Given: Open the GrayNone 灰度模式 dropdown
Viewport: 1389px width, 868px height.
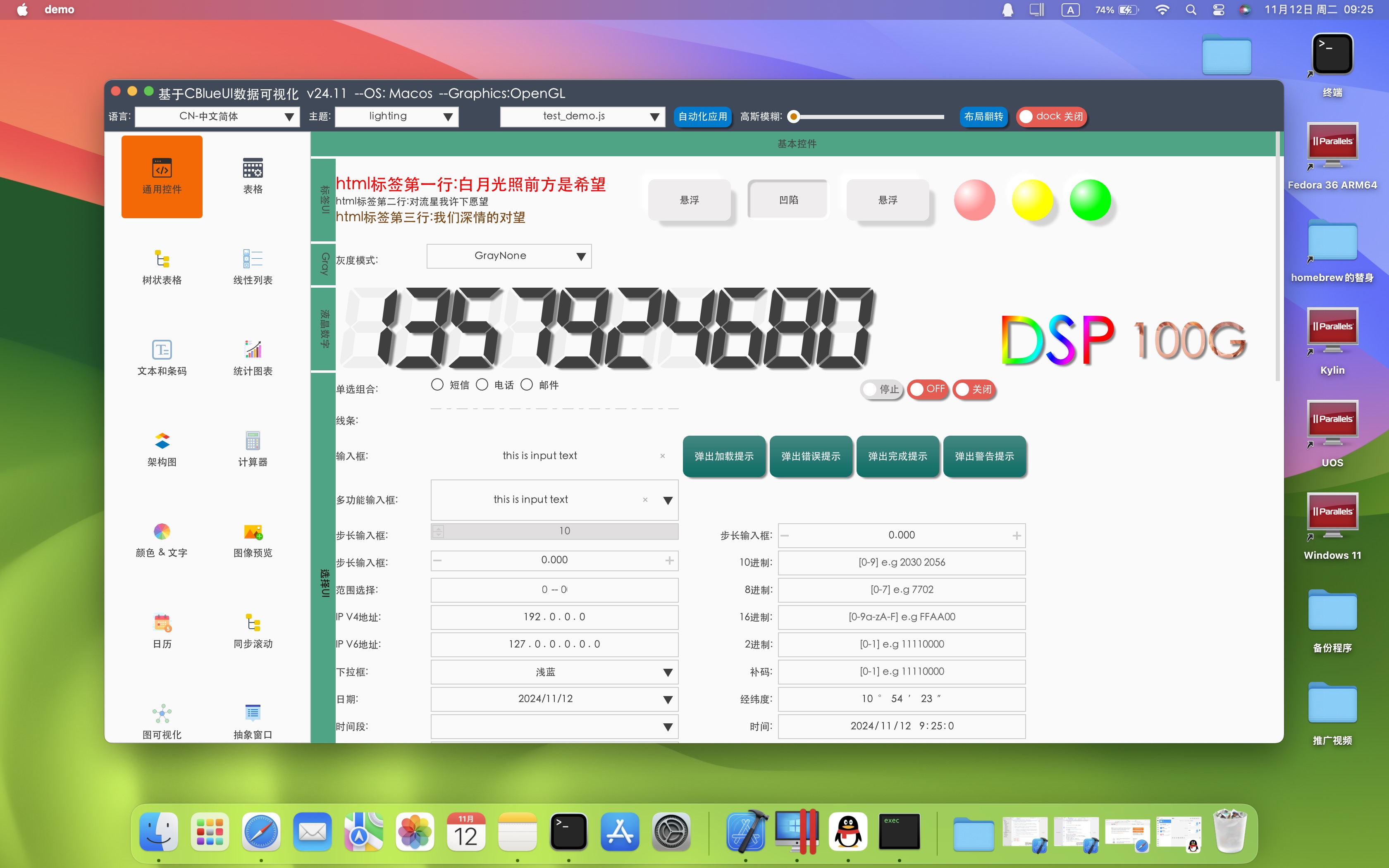Looking at the screenshot, I should point(508,256).
